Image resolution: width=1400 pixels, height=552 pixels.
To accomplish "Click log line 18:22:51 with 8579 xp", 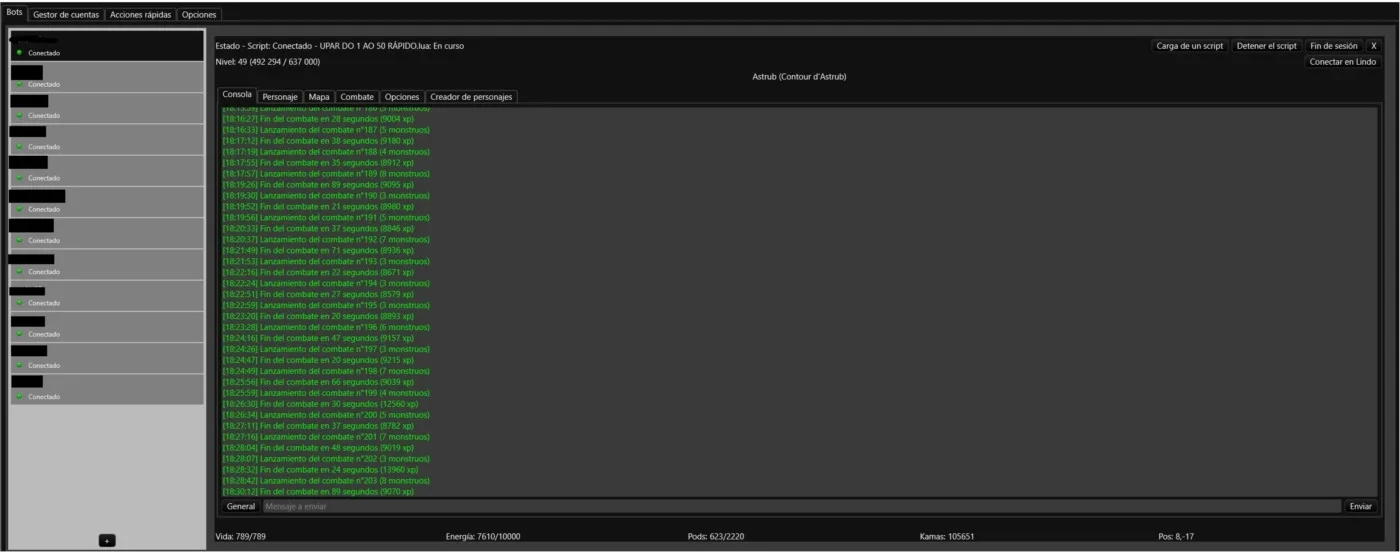I will pyautogui.click(x=318, y=295).
